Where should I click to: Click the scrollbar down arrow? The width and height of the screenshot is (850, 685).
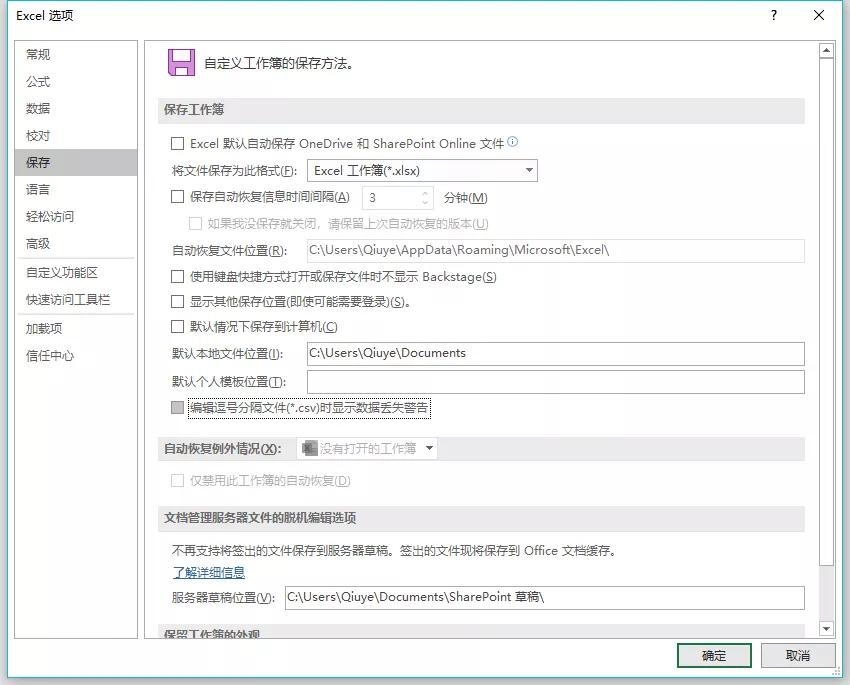pos(826,630)
